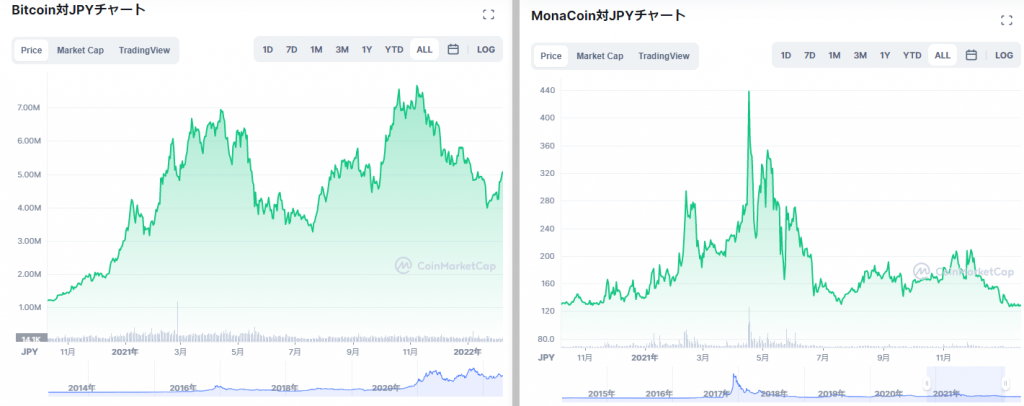Click the Bitcoin overview timeline at 2018年
Image resolution: width=1024 pixels, height=406 pixels.
285,388
